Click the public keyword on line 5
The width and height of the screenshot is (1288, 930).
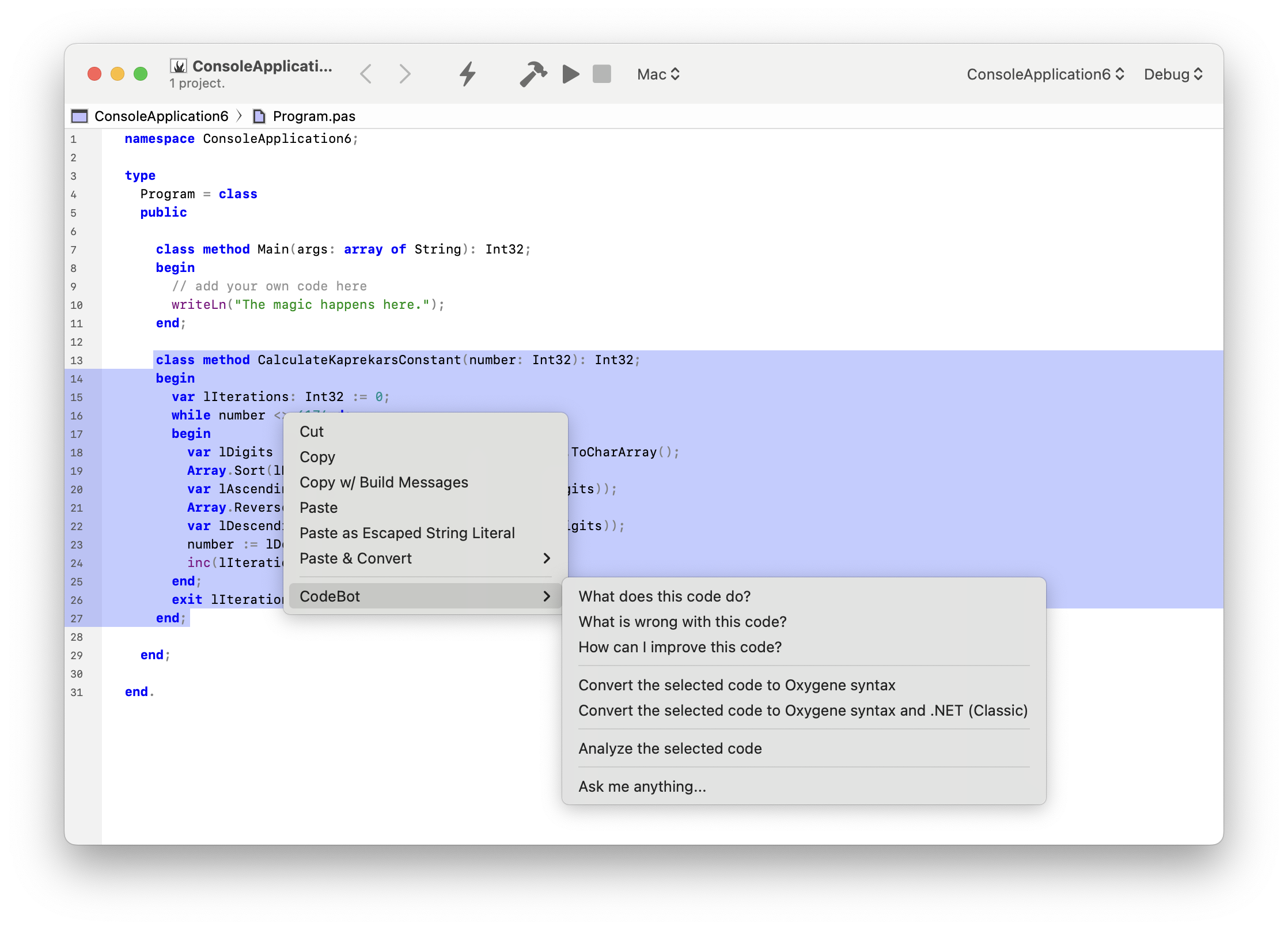click(x=164, y=213)
